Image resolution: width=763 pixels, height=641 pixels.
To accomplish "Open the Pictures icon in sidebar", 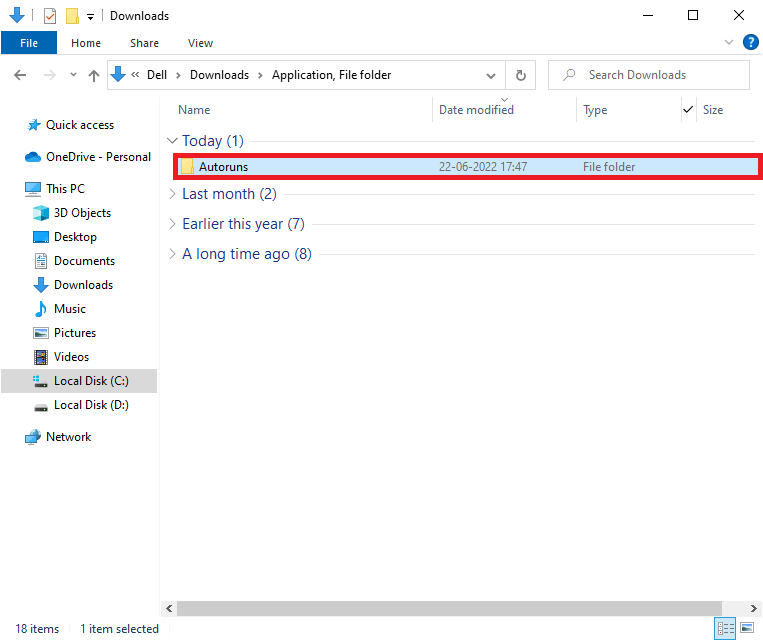I will coord(41,333).
